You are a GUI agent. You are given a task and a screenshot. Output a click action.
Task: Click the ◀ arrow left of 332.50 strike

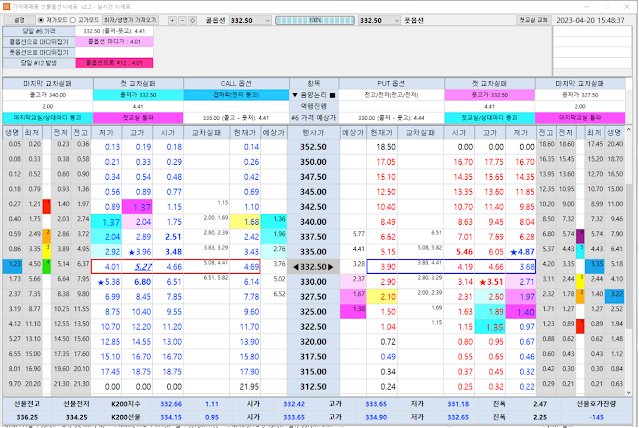click(x=295, y=267)
